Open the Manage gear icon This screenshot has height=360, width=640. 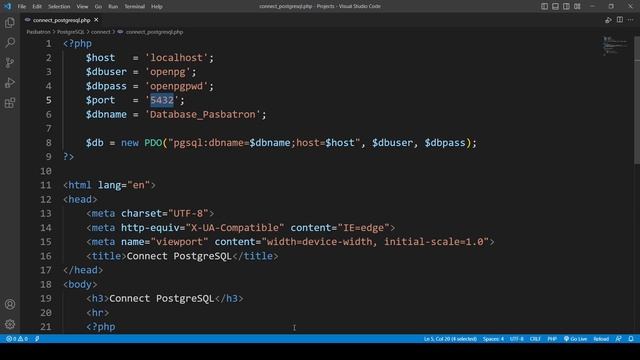click(x=10, y=324)
